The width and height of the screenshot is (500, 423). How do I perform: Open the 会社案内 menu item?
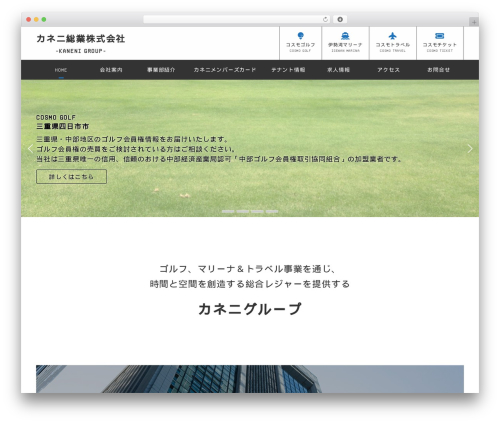(x=111, y=70)
